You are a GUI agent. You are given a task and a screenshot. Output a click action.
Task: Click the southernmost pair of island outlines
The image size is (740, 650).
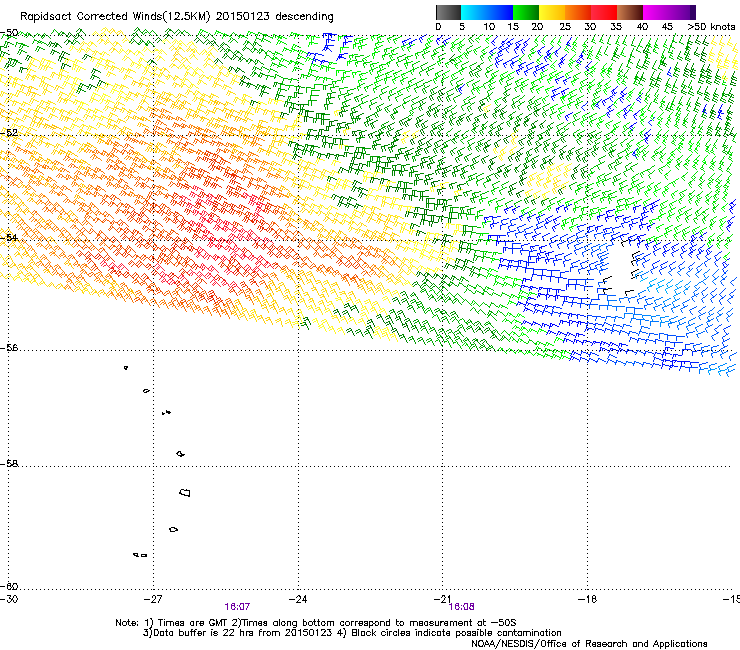(140, 555)
